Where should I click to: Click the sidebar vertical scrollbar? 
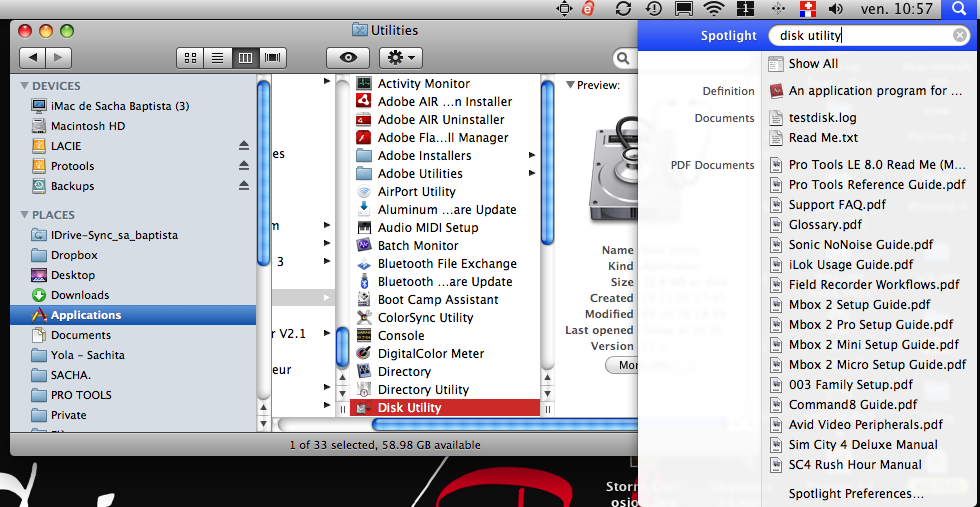(264, 172)
